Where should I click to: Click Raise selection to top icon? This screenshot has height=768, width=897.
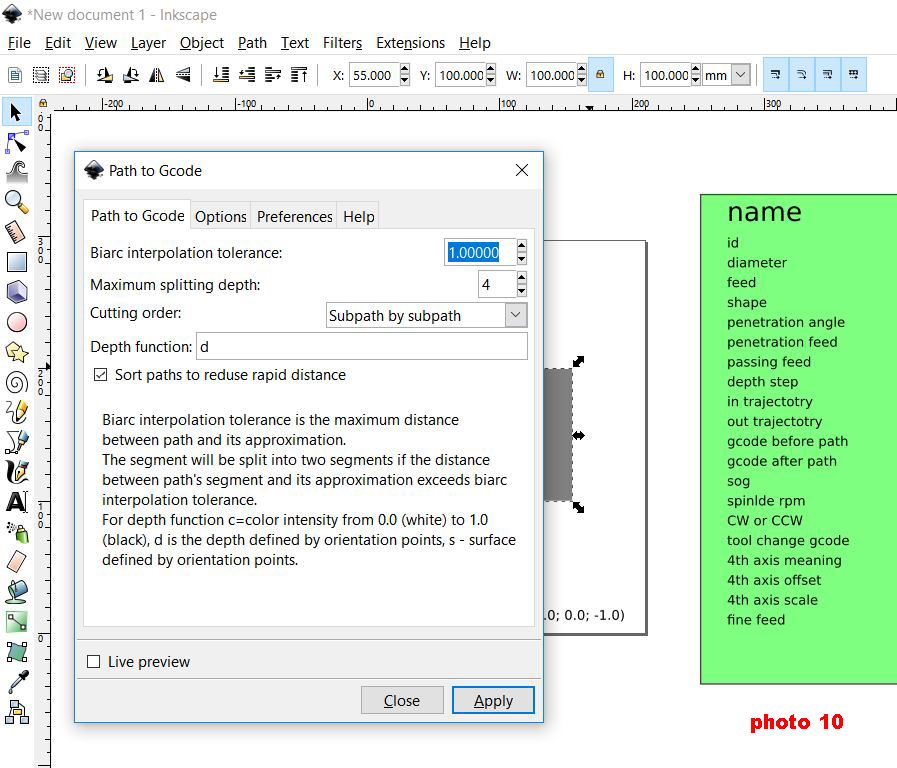coord(299,75)
